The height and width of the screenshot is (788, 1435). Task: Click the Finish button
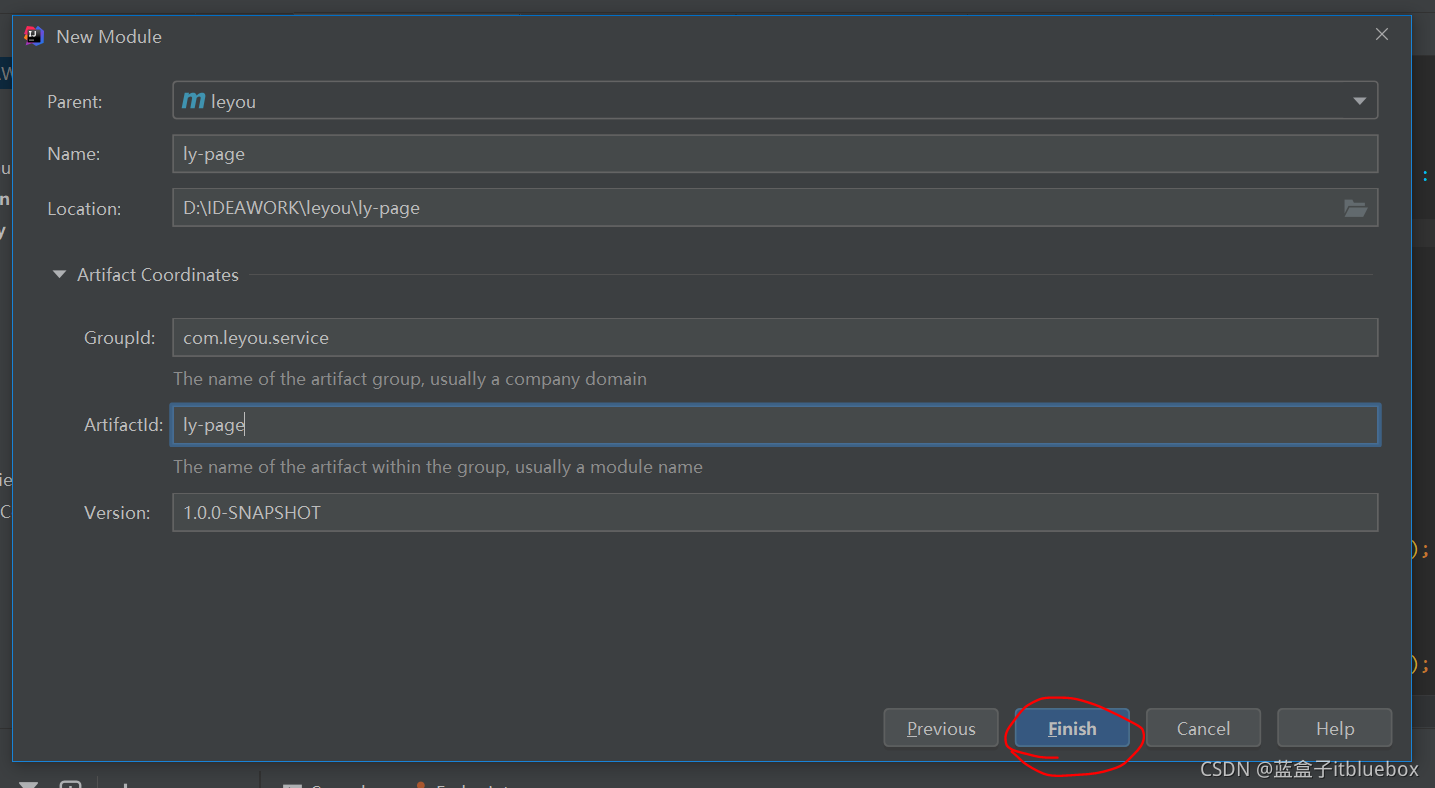[x=1072, y=728]
